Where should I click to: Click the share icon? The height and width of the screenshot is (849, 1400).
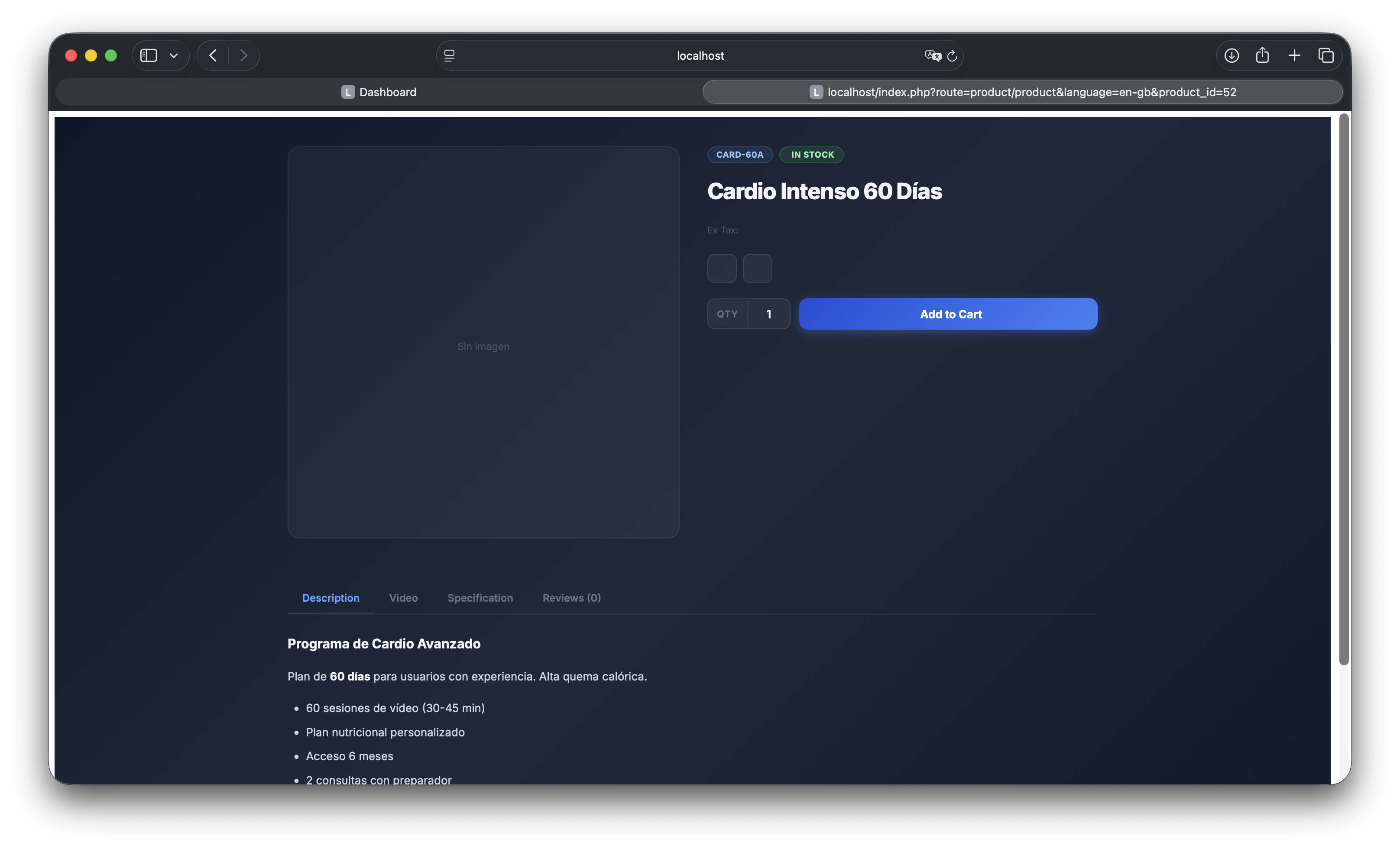point(1263,55)
